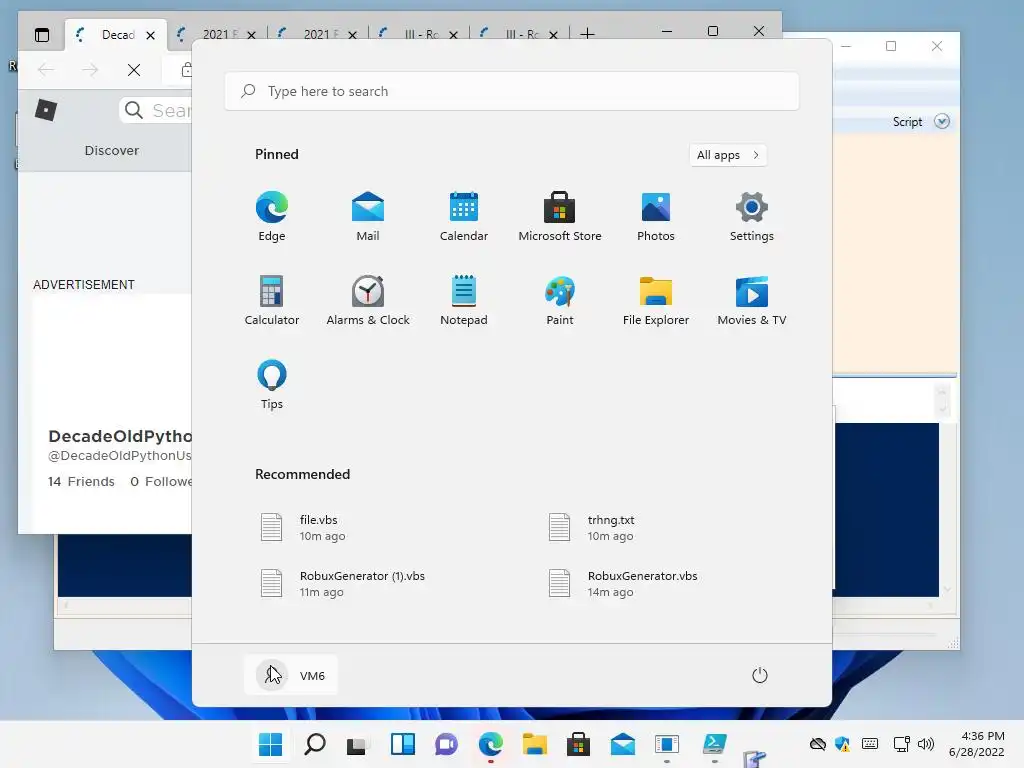Open touch keyboard tray icon

[x=870, y=744]
